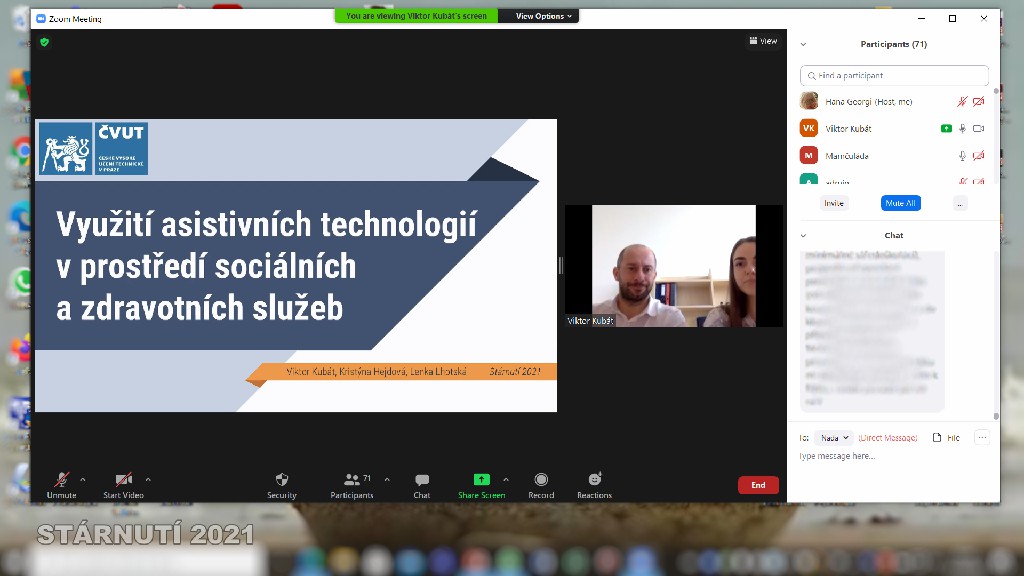Click the Invite button
This screenshot has height=576, width=1024.
coord(833,203)
